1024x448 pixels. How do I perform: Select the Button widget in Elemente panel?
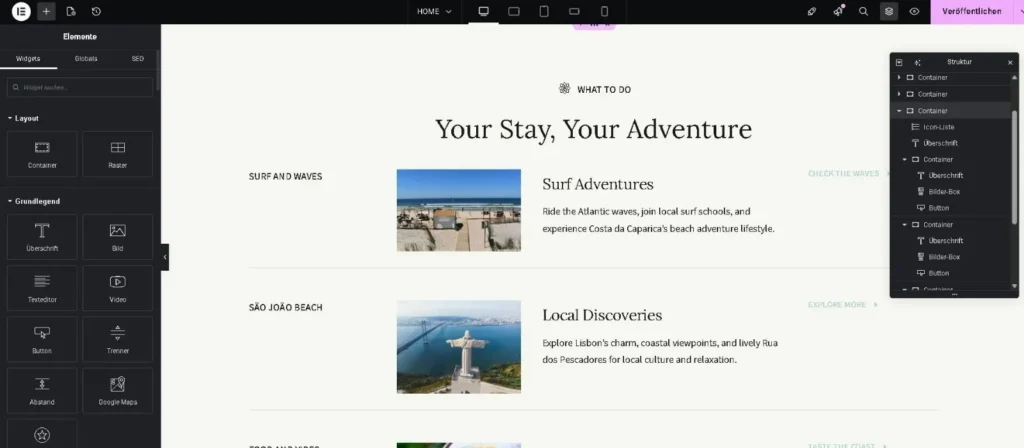point(42,339)
